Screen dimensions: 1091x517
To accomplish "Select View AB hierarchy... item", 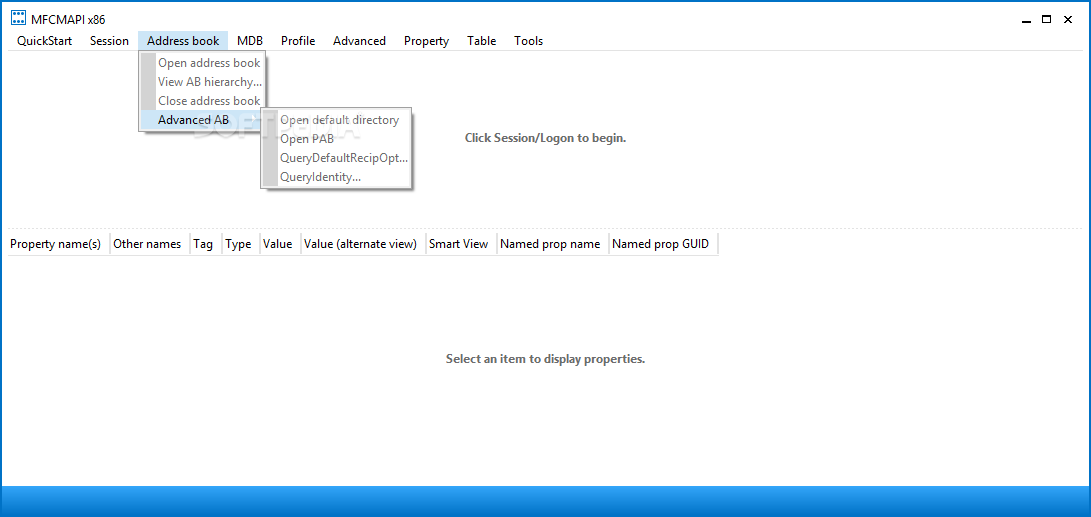I will [x=202, y=81].
